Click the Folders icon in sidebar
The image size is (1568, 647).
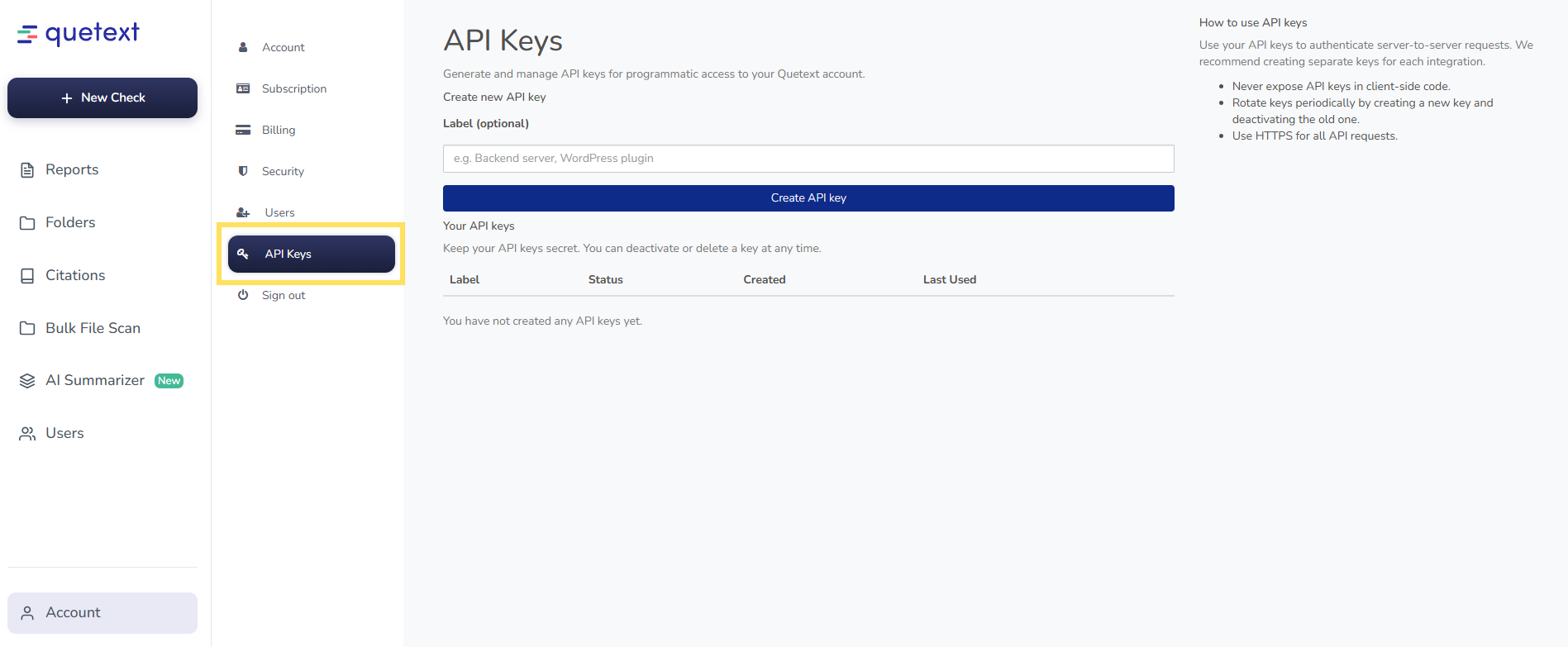coord(27,223)
